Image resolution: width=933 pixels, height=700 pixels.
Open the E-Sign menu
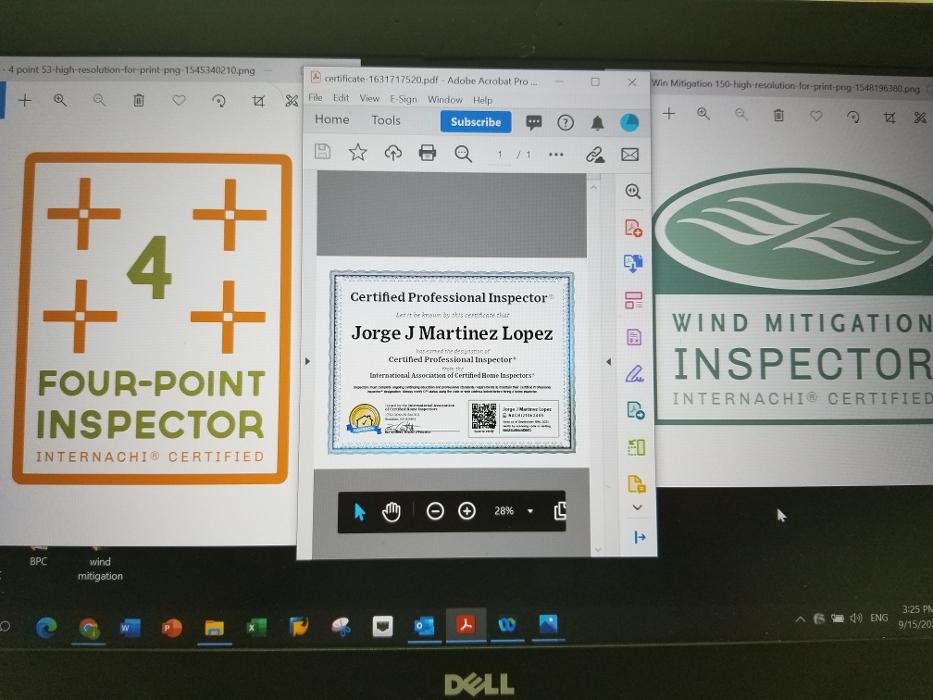pos(403,99)
